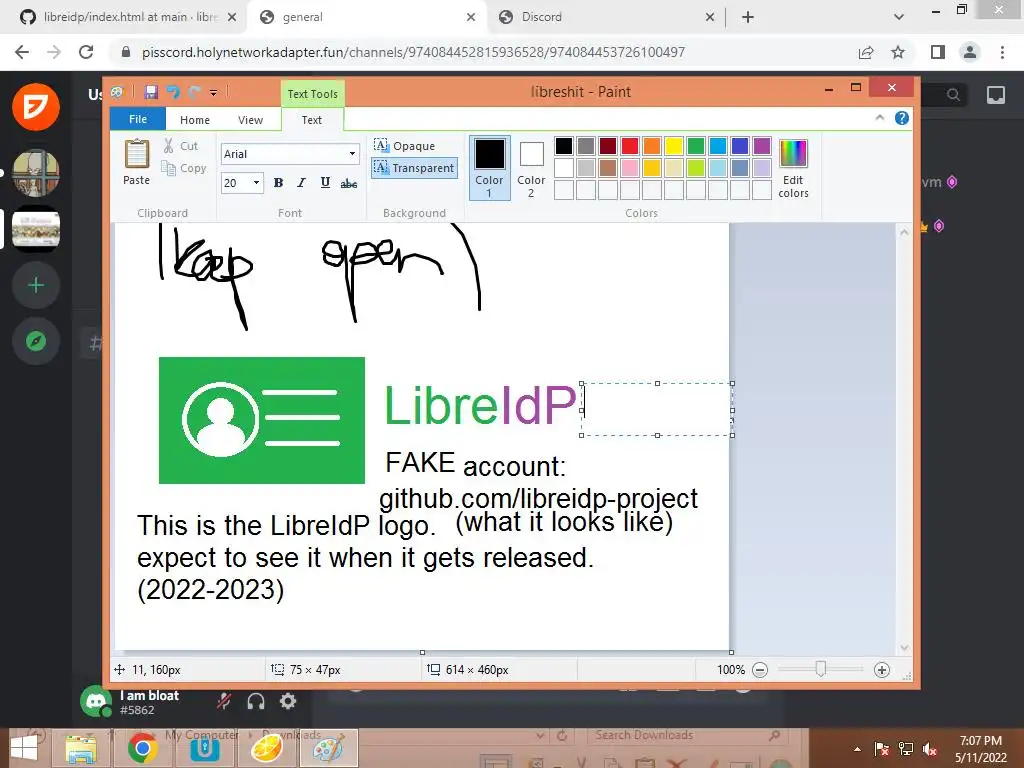Screen dimensions: 1024x768
Task: Go back in the browser
Action: (x=22, y=52)
